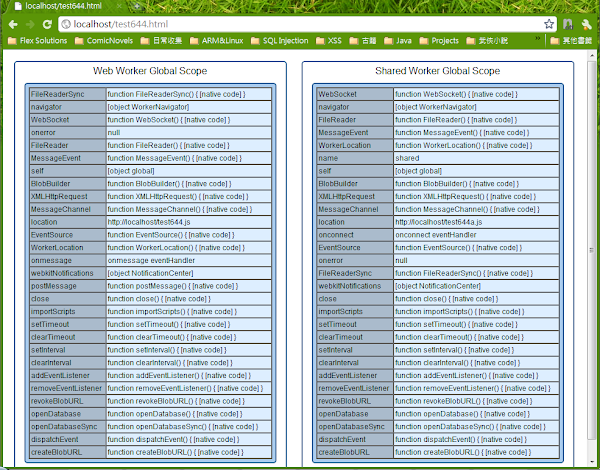Viewport: 600px width, 470px height.
Task: Select the localhost/test644.html tab
Action: 63,6
